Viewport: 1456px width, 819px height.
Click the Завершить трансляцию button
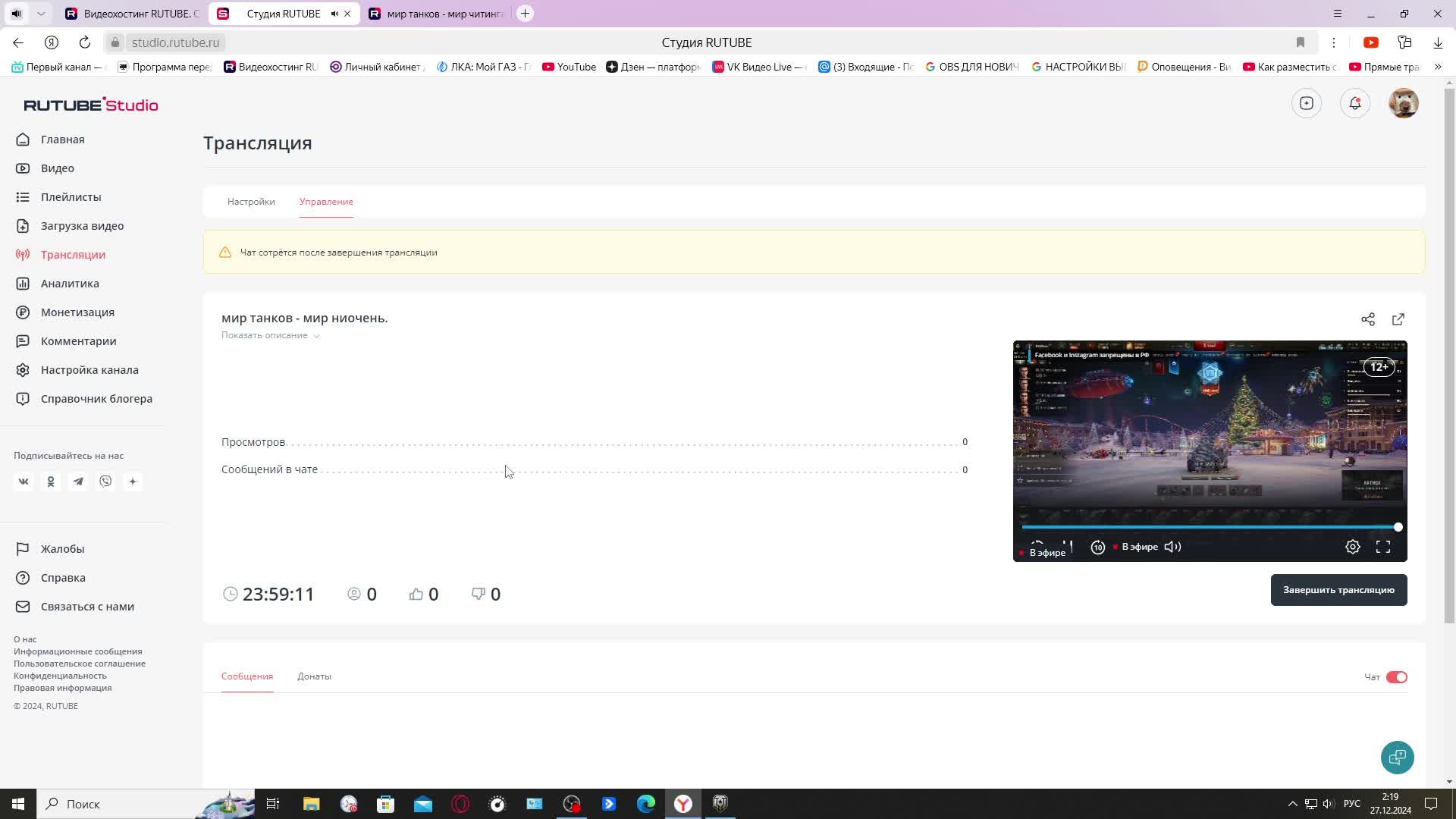pyautogui.click(x=1339, y=589)
